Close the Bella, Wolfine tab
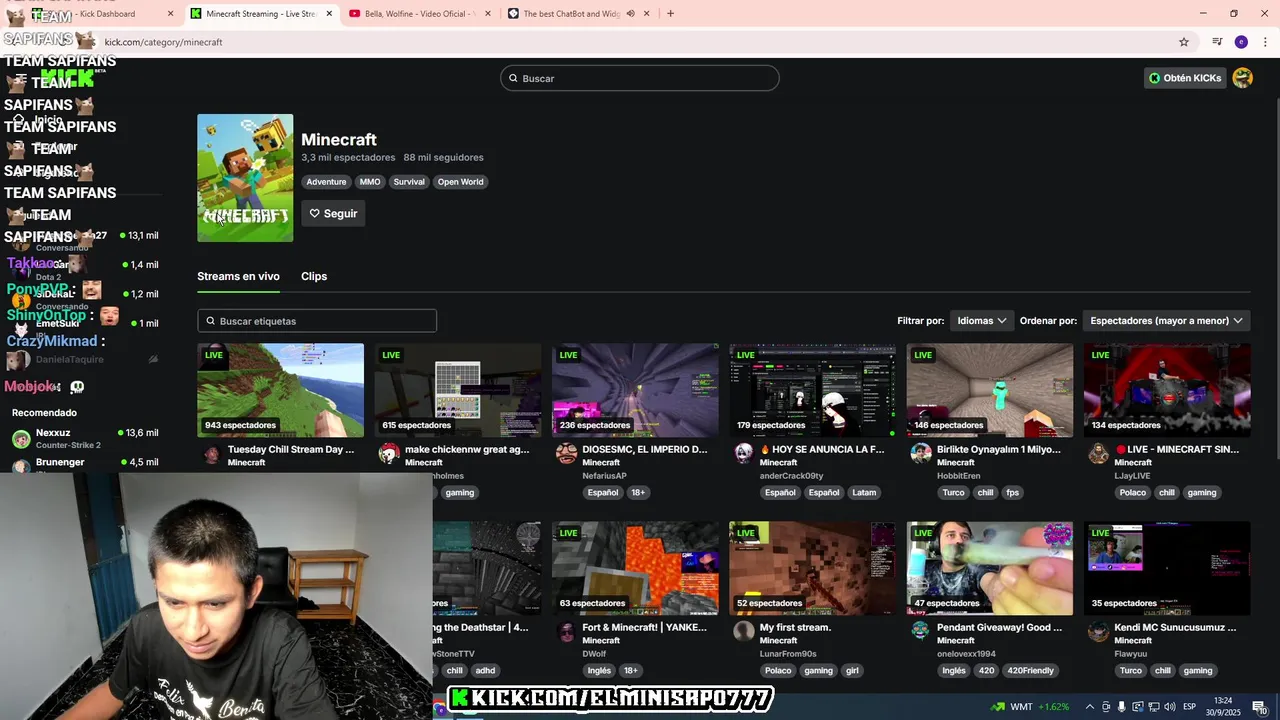 click(488, 14)
